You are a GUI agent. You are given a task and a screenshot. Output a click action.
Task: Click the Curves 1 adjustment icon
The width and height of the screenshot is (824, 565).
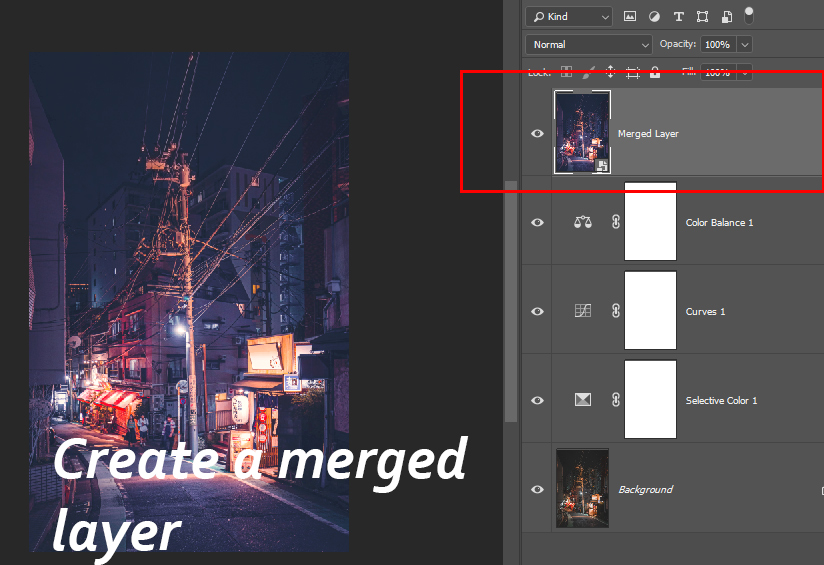pyautogui.click(x=583, y=311)
